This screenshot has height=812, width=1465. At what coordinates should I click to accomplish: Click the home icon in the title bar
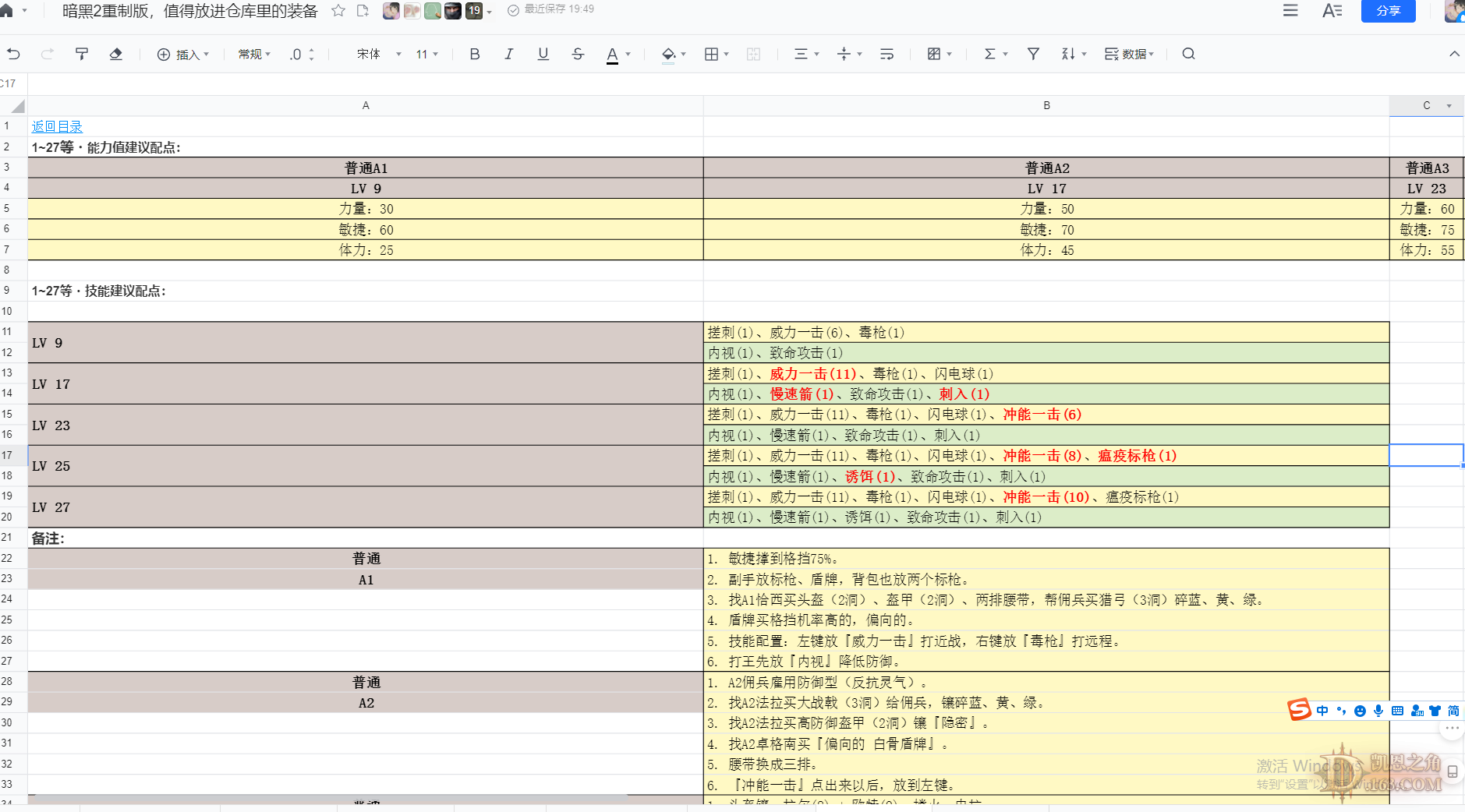(6, 11)
